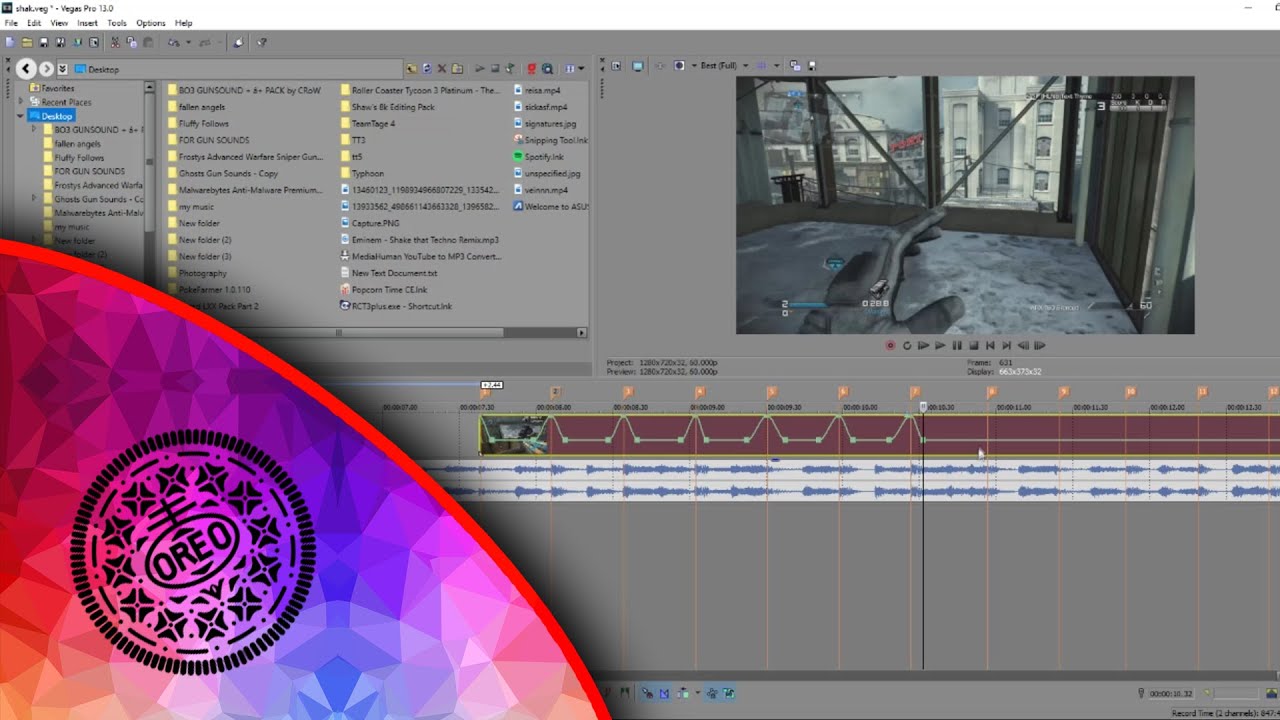Click the Explorer Stop Preview icon
The image size is (1280, 720).
495,68
